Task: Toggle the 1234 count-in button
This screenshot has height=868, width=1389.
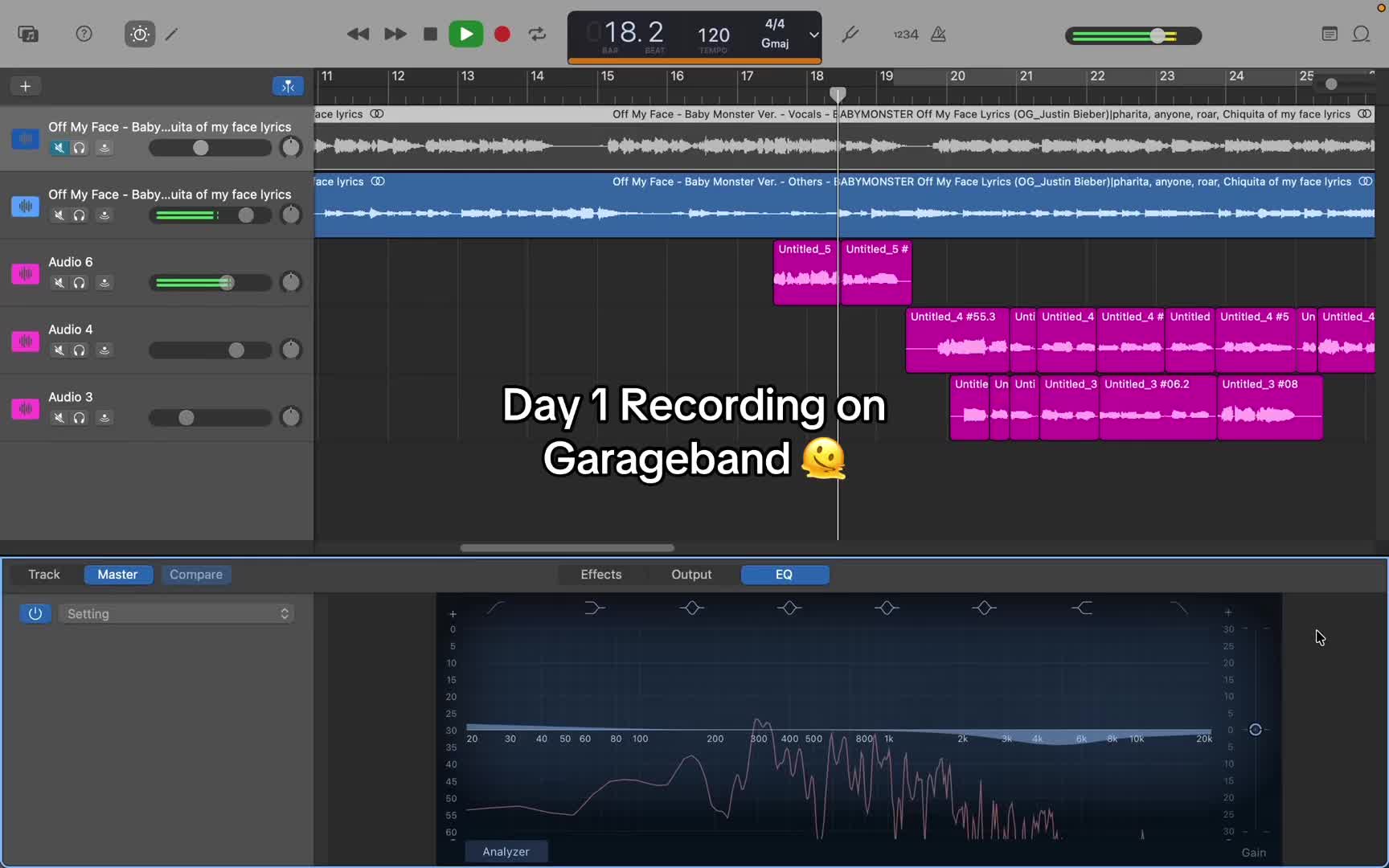Action: pyautogui.click(x=905, y=35)
